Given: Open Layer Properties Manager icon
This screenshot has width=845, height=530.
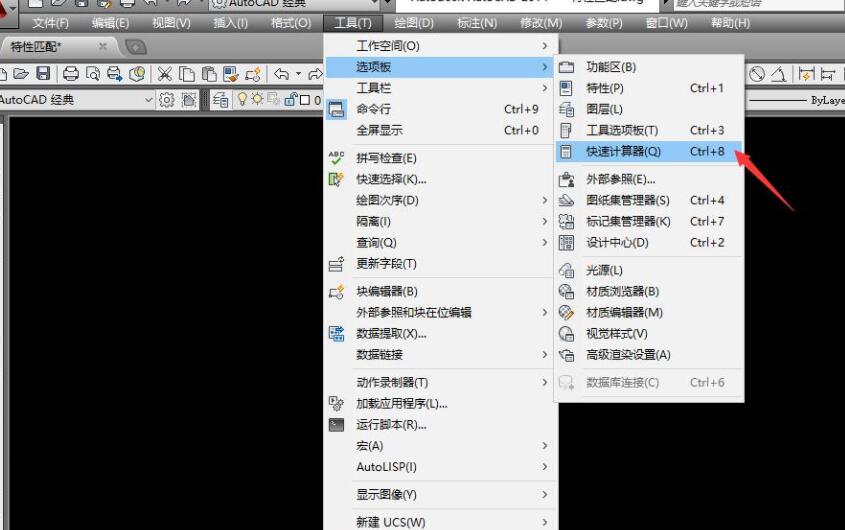Looking at the screenshot, I should pyautogui.click(x=220, y=100).
